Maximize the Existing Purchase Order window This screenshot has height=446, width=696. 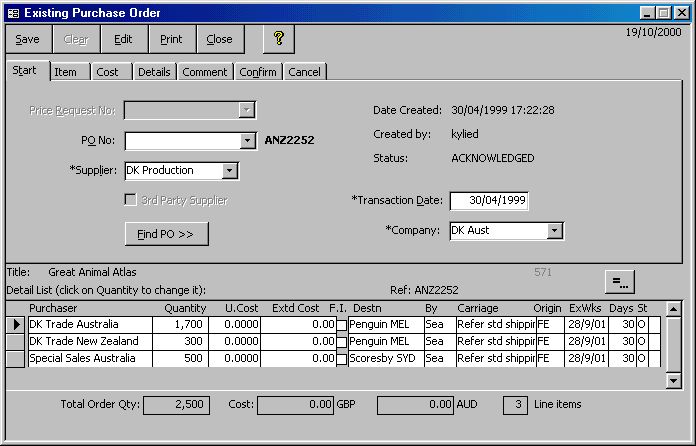pyautogui.click(x=664, y=13)
